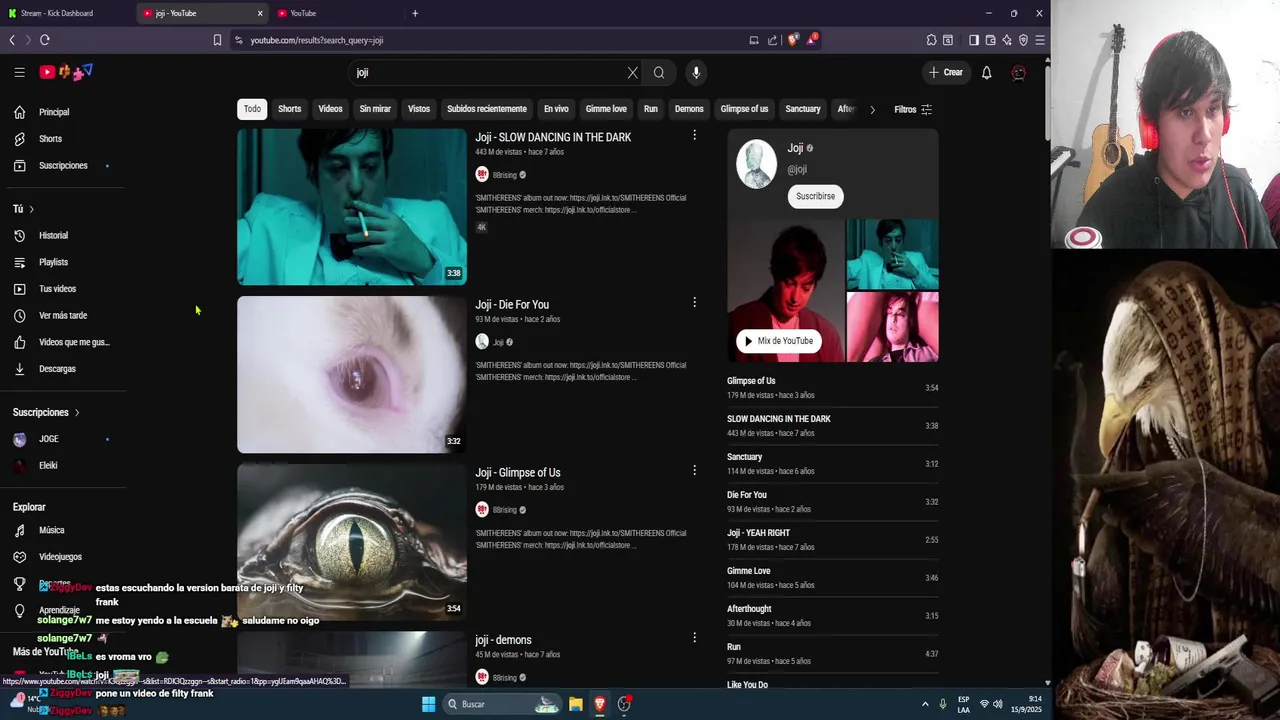Click the browser address bar
The width and height of the screenshot is (1280, 720).
pyautogui.click(x=490, y=40)
